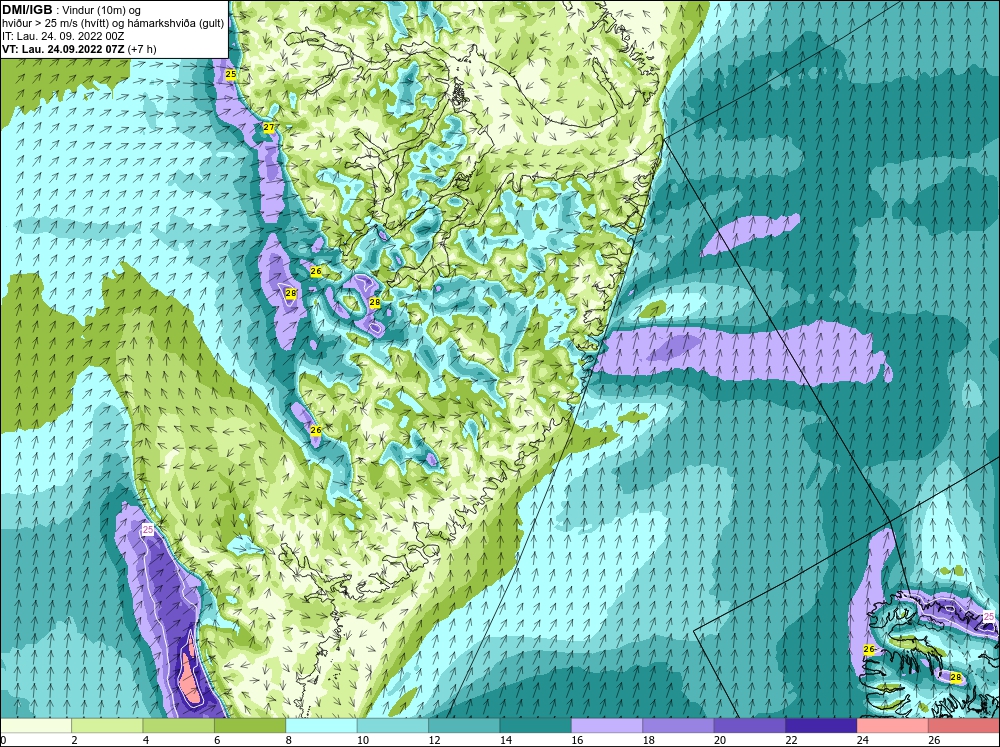Click the "Vindur (10m) og" header text
Viewport: 1000px width, 747px height.
click(102, 11)
